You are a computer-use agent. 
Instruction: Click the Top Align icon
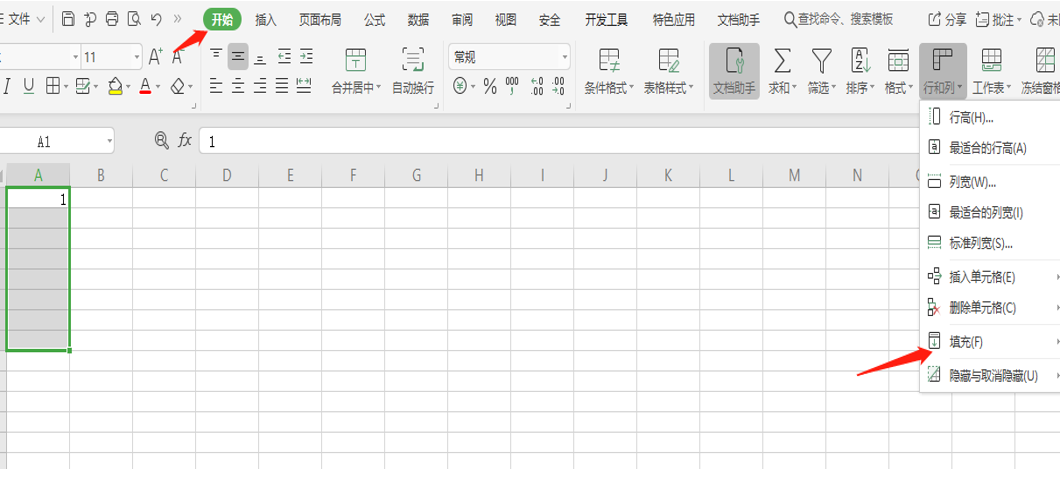[x=216, y=56]
